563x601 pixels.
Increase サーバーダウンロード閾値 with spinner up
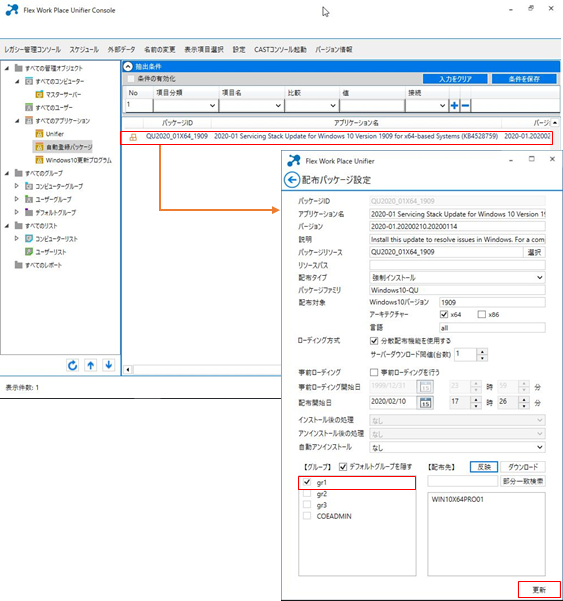[482, 351]
